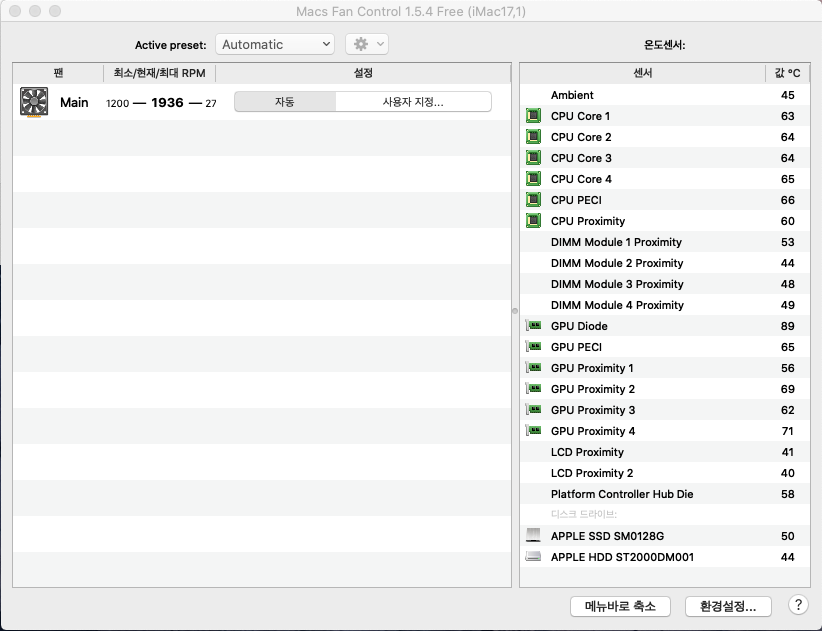Open the gear preset options dropdown
Image resolution: width=822 pixels, height=631 pixels.
(367, 45)
